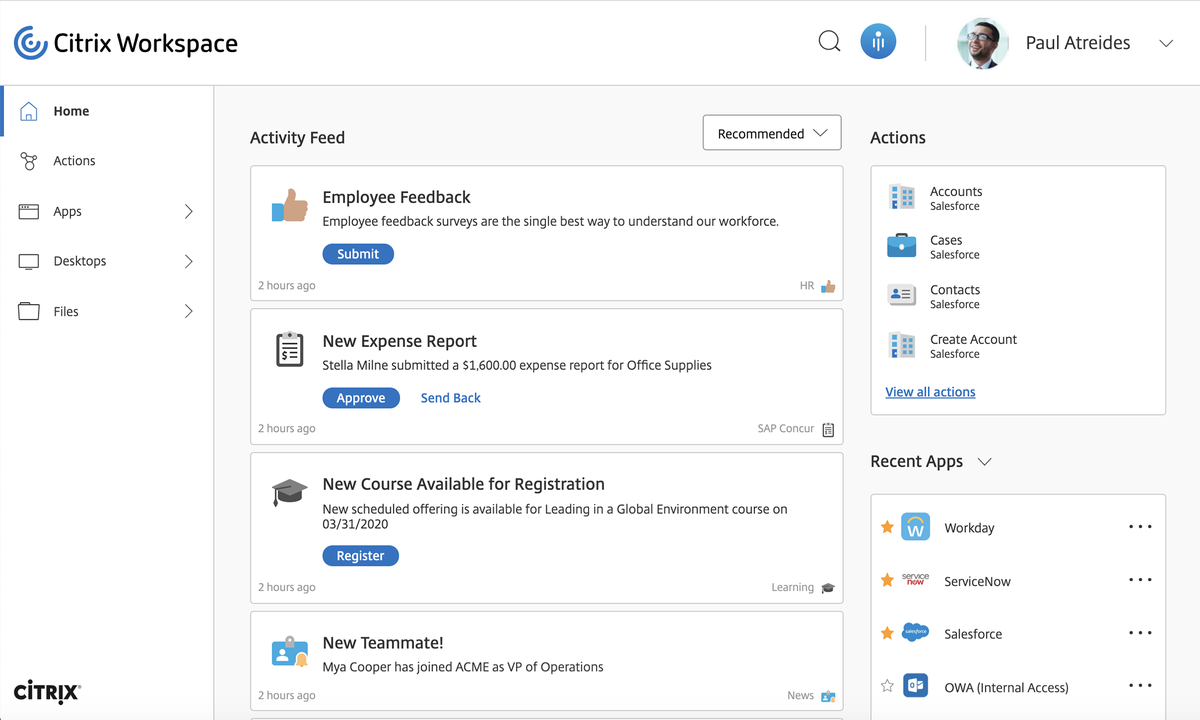Click the graduation cap course icon
The width and height of the screenshot is (1200, 720).
tap(290, 492)
